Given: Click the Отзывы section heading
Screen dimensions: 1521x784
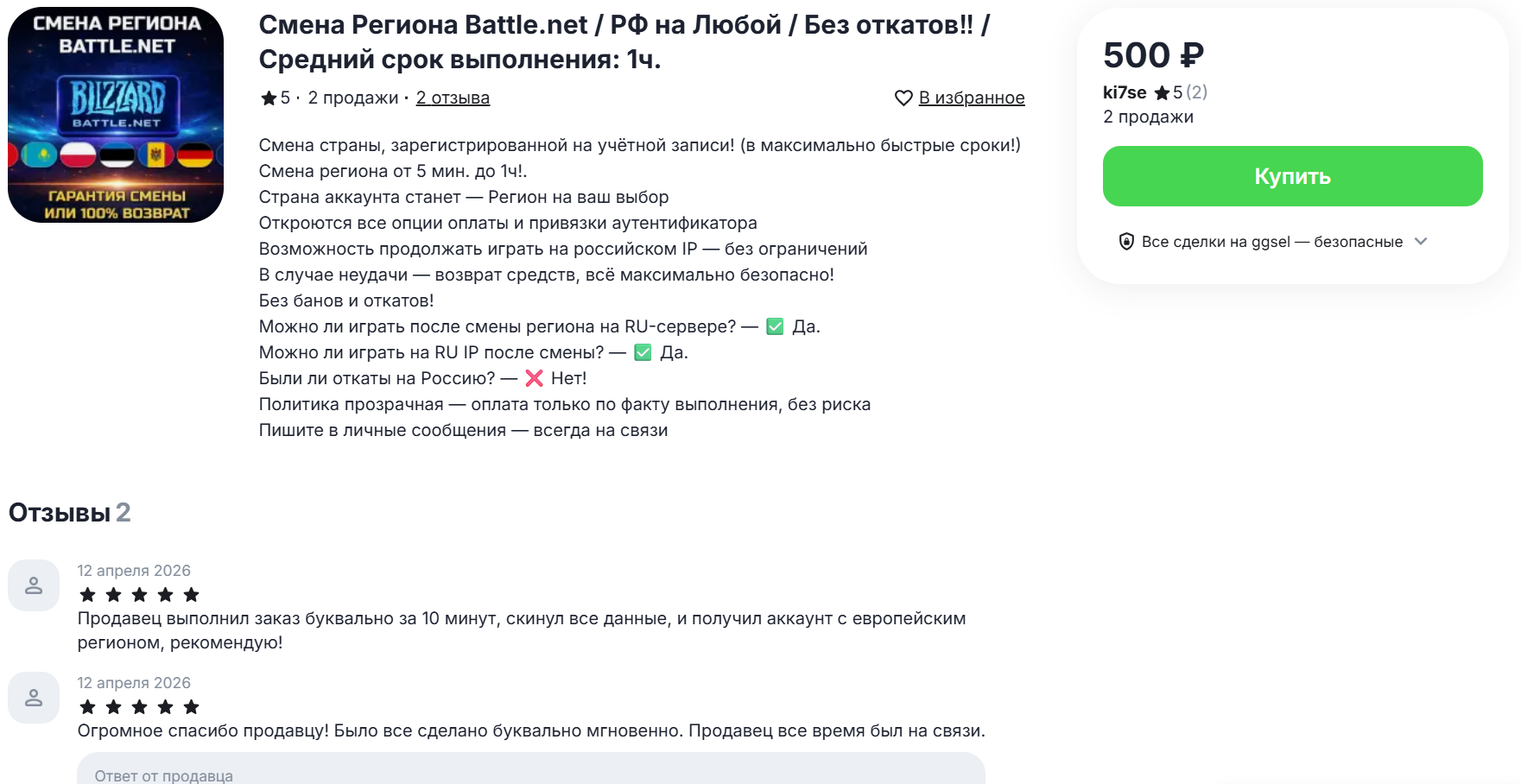Looking at the screenshot, I should pos(60,513).
